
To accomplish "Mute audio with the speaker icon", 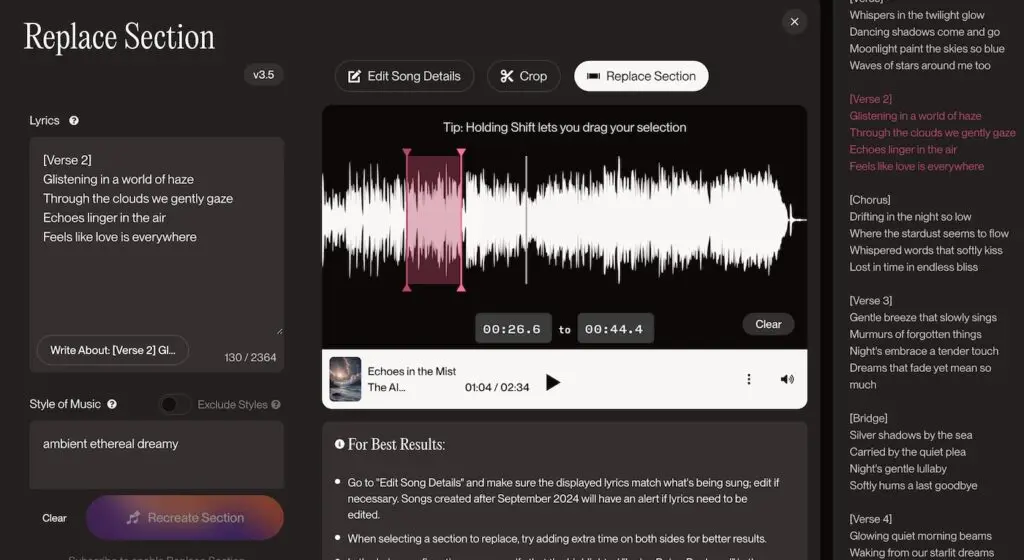I will 787,379.
